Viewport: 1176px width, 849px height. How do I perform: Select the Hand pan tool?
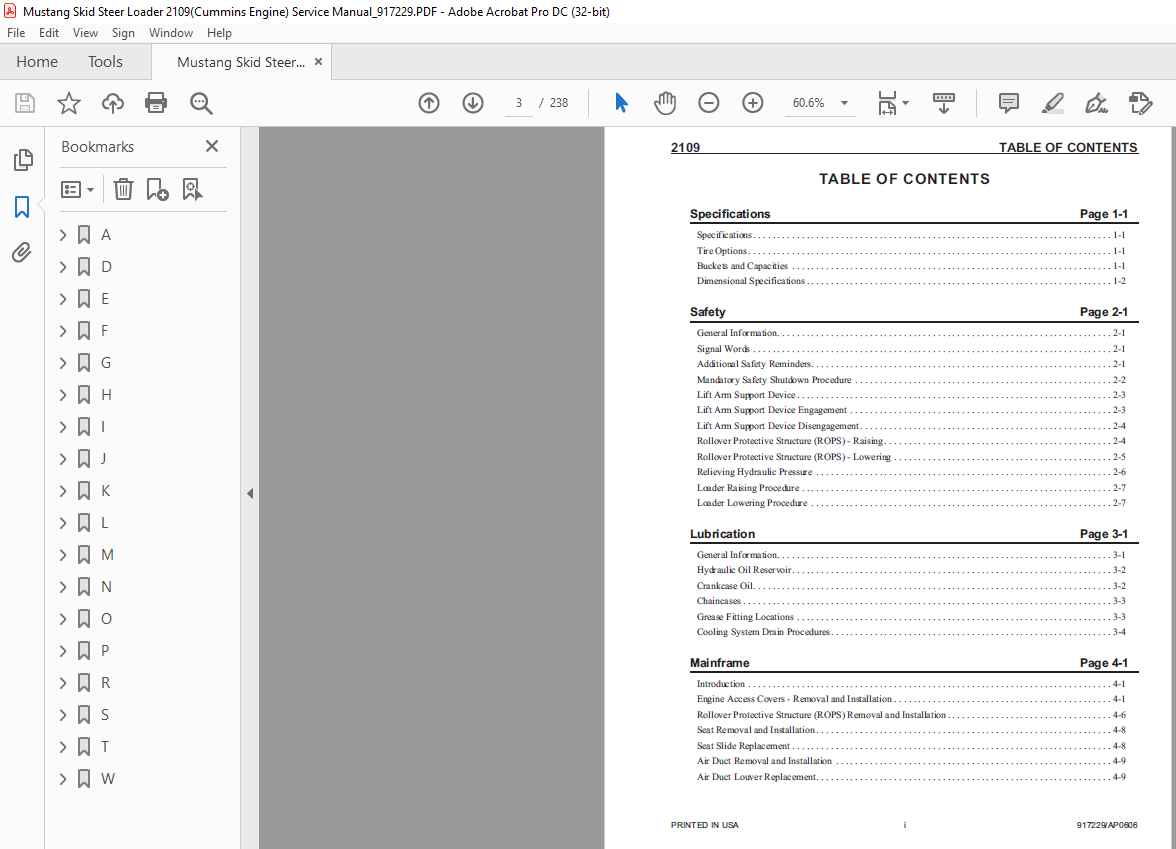[664, 103]
